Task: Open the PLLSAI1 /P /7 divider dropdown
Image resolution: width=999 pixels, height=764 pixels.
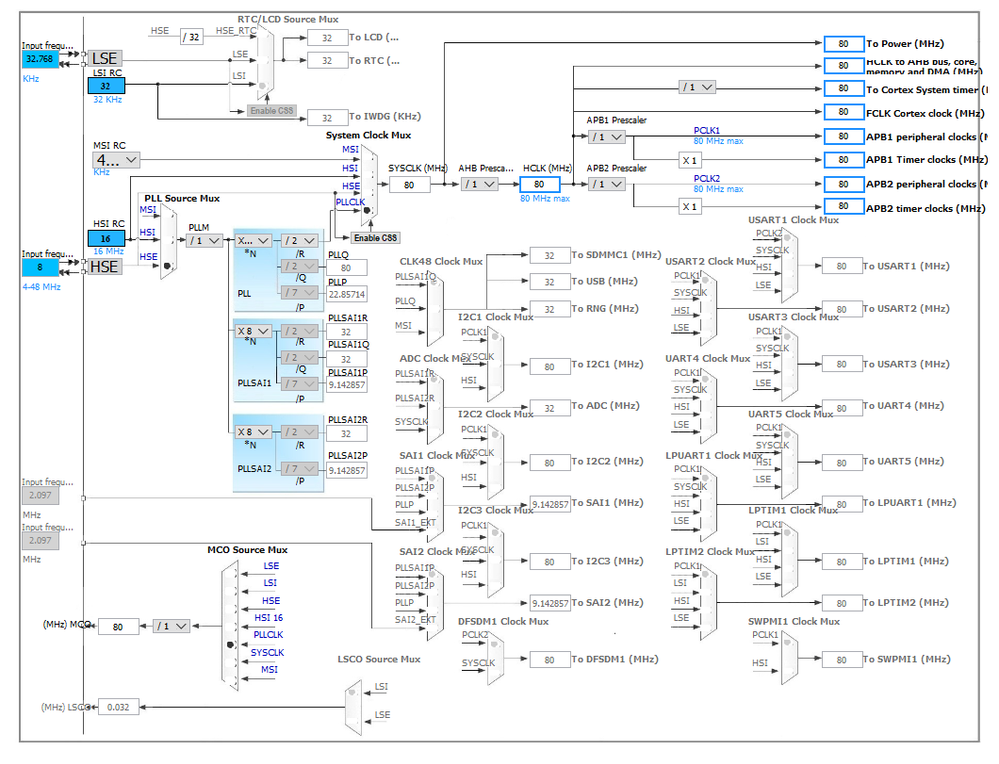Action: click(299, 384)
